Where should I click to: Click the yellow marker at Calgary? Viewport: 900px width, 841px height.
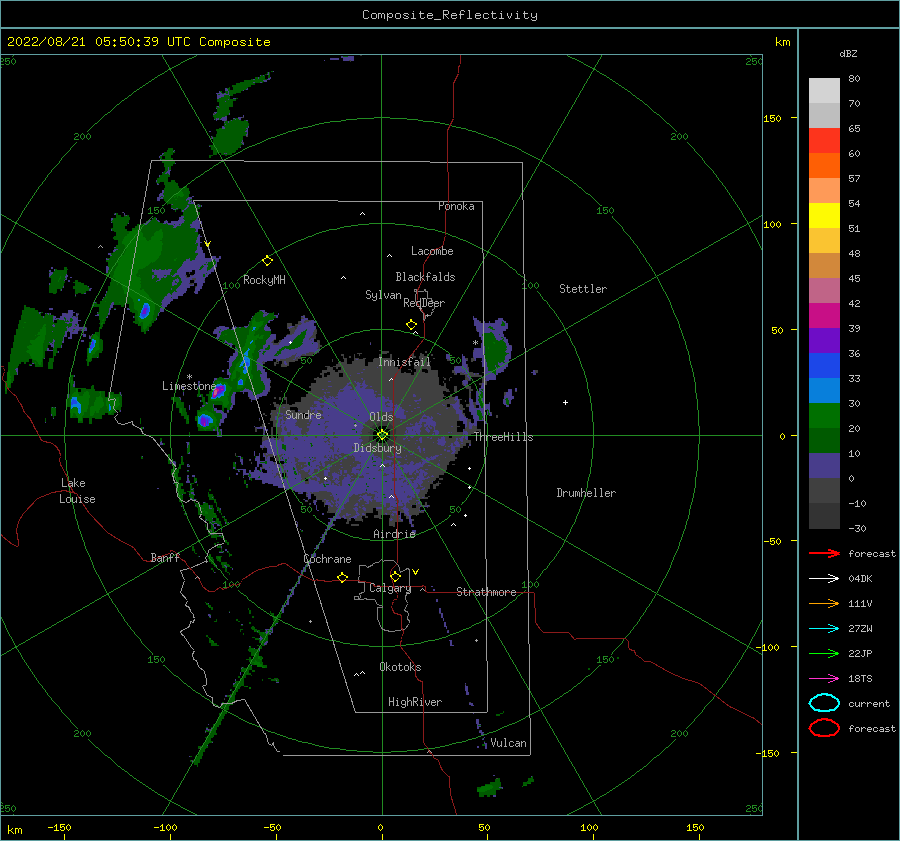(x=395, y=576)
